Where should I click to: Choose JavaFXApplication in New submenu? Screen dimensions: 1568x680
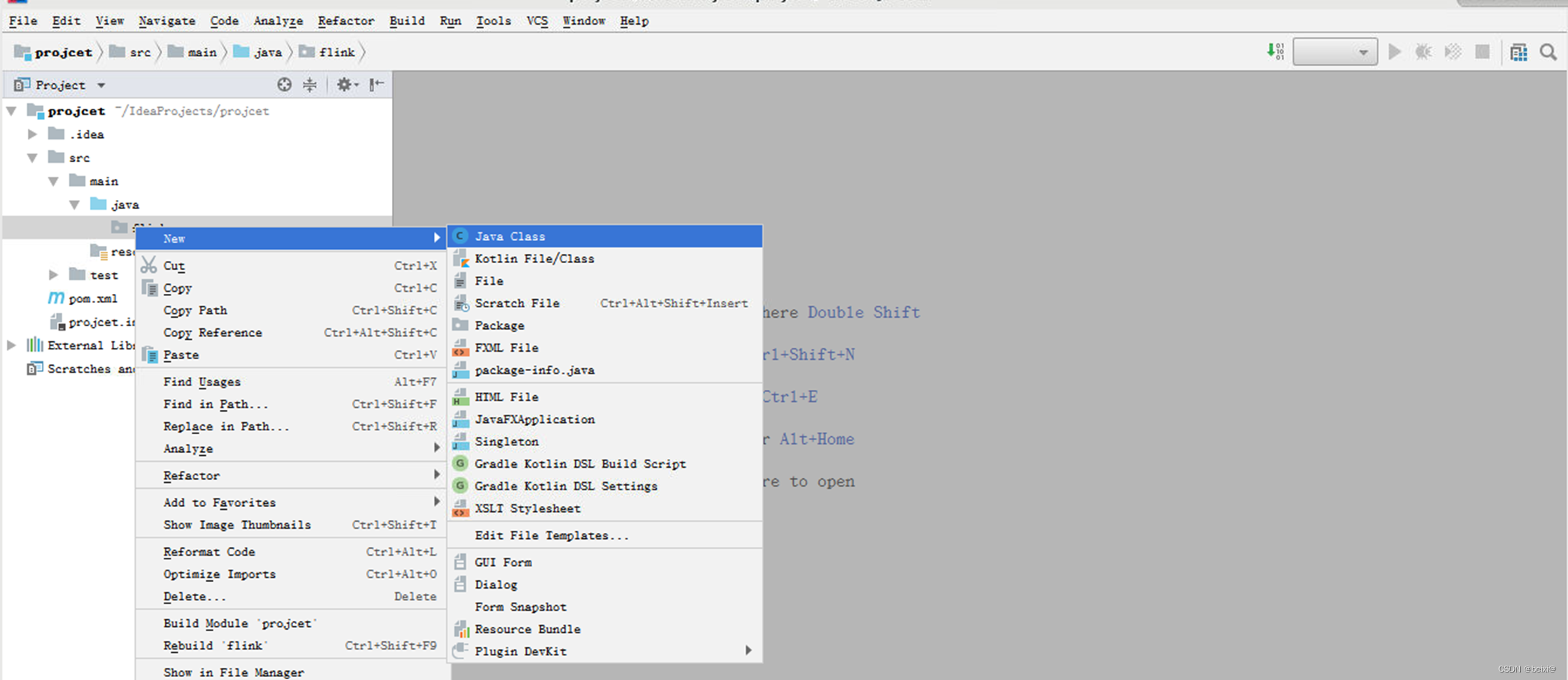(x=605, y=419)
